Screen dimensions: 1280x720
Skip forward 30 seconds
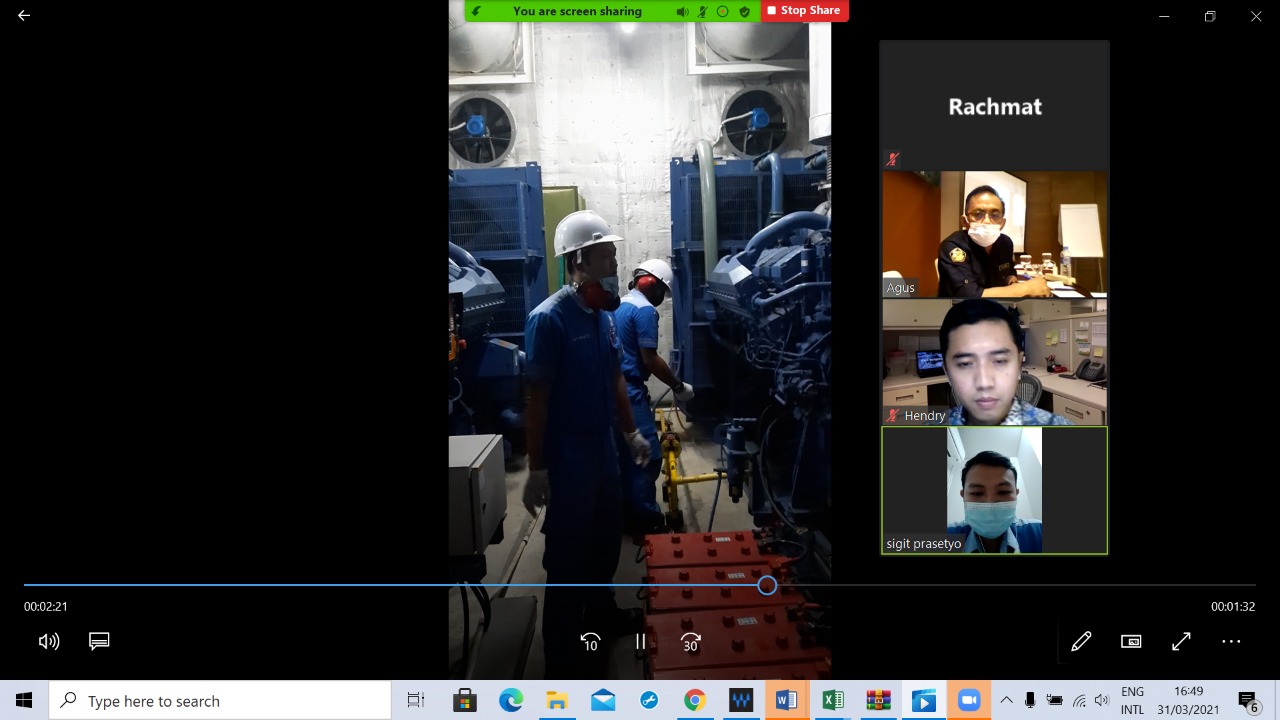[690, 642]
